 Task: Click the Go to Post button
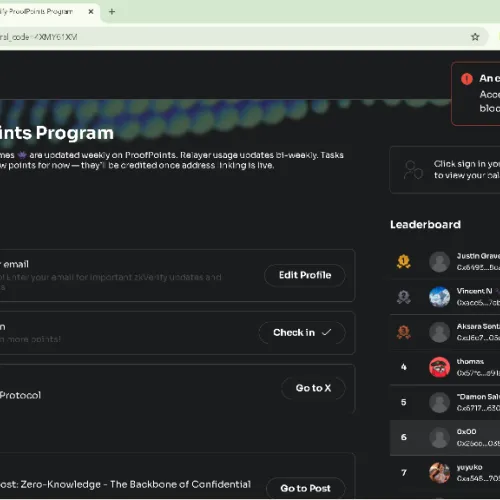305,488
